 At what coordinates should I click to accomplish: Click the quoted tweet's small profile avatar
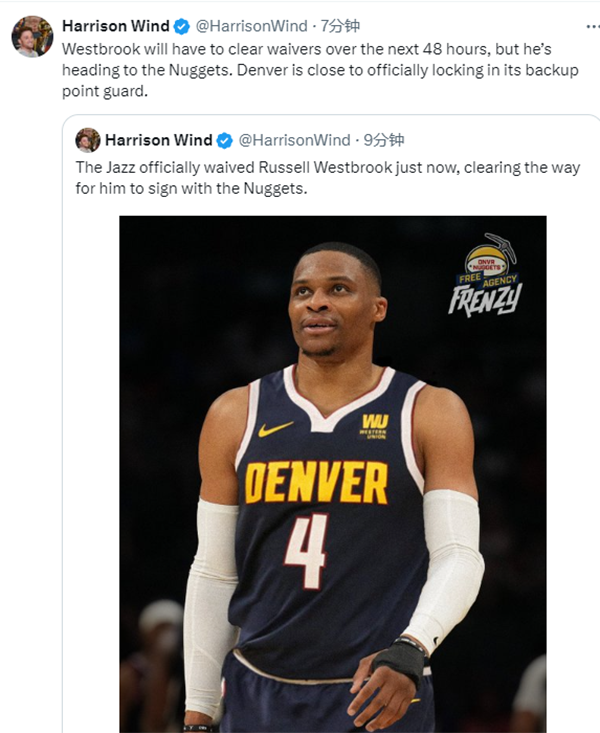click(88, 140)
